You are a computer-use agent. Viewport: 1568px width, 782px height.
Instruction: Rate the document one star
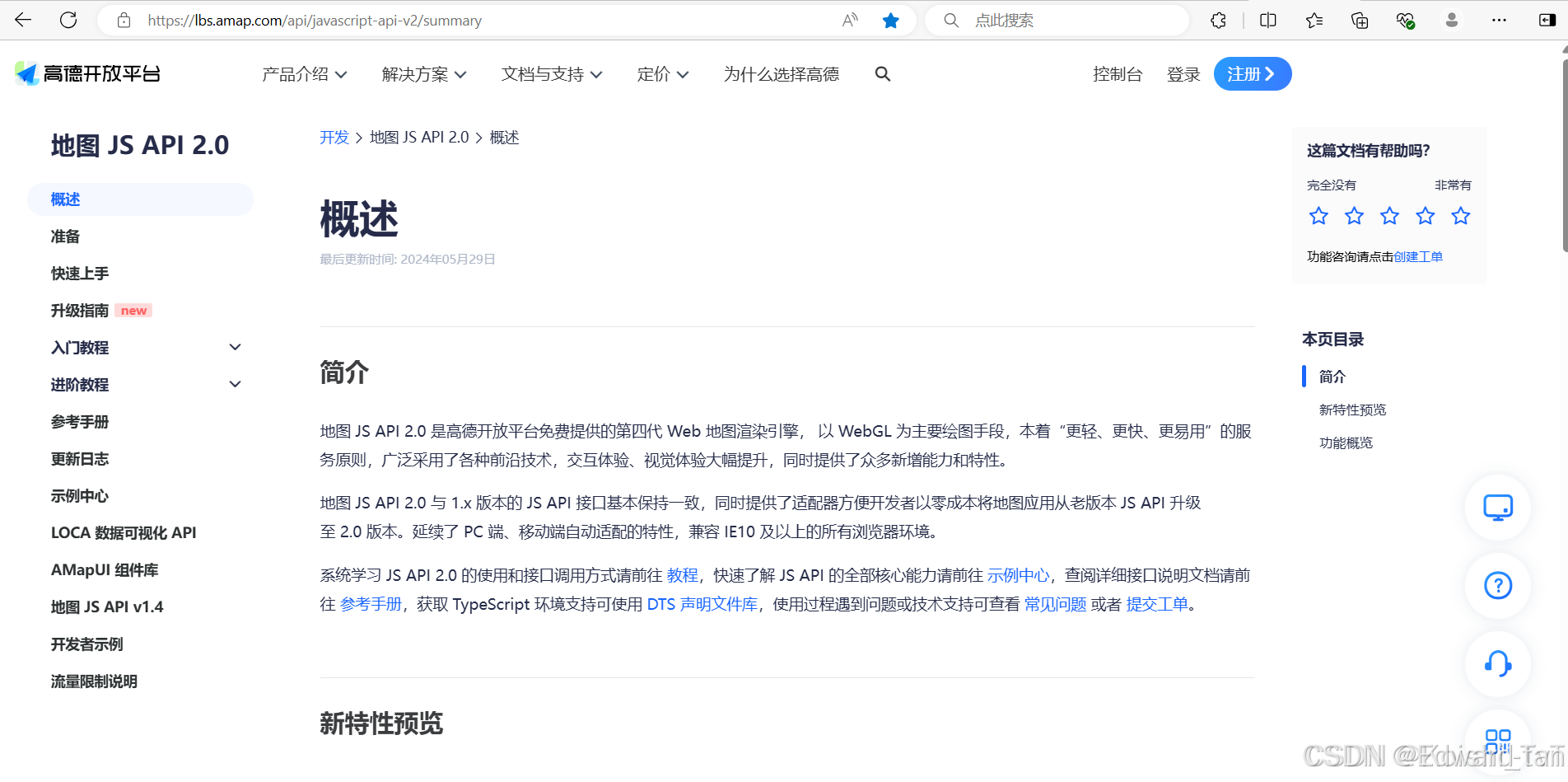click(x=1318, y=216)
